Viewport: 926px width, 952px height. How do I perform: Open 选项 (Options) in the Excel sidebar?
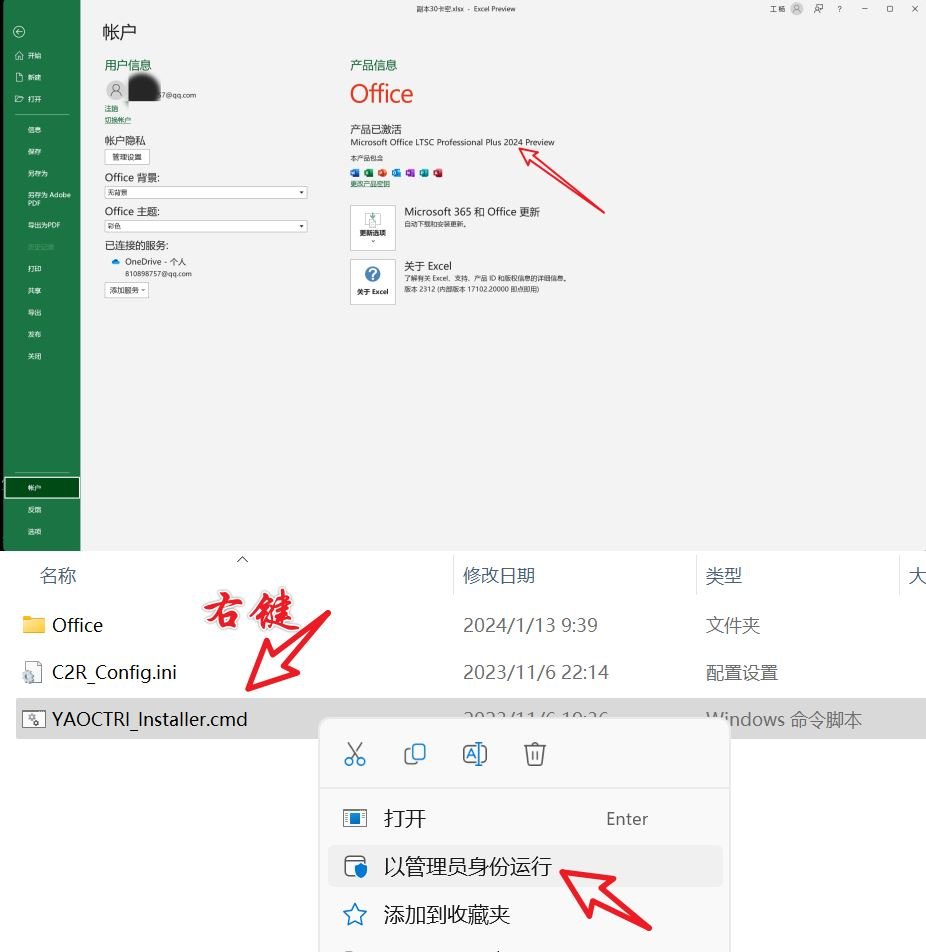34,532
